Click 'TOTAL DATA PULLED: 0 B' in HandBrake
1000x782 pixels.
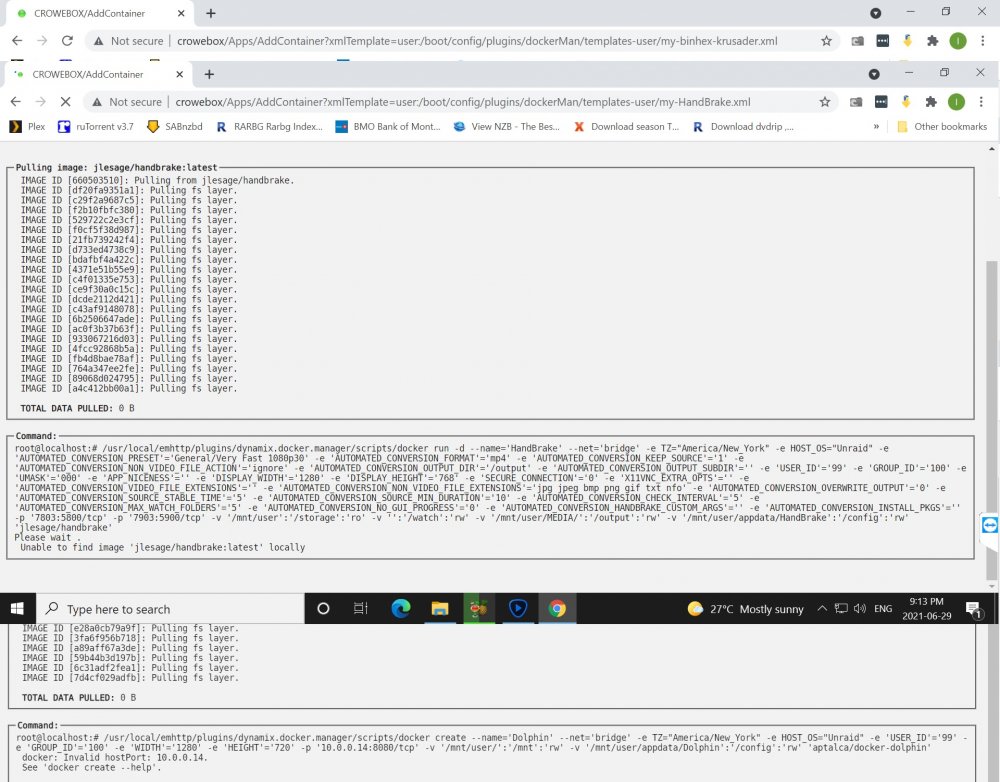tap(77, 408)
